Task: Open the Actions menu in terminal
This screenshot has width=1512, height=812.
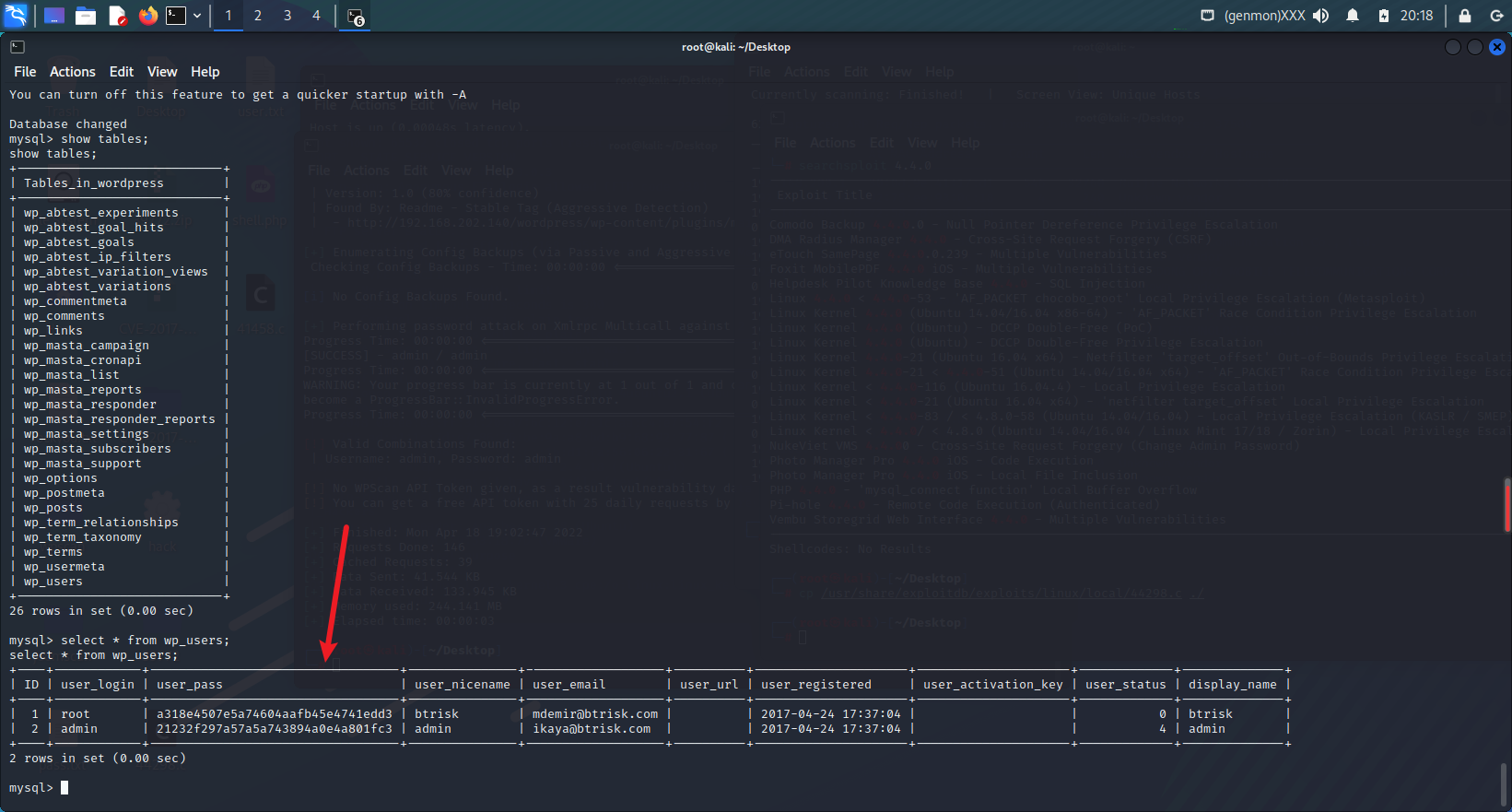Action: 73,72
